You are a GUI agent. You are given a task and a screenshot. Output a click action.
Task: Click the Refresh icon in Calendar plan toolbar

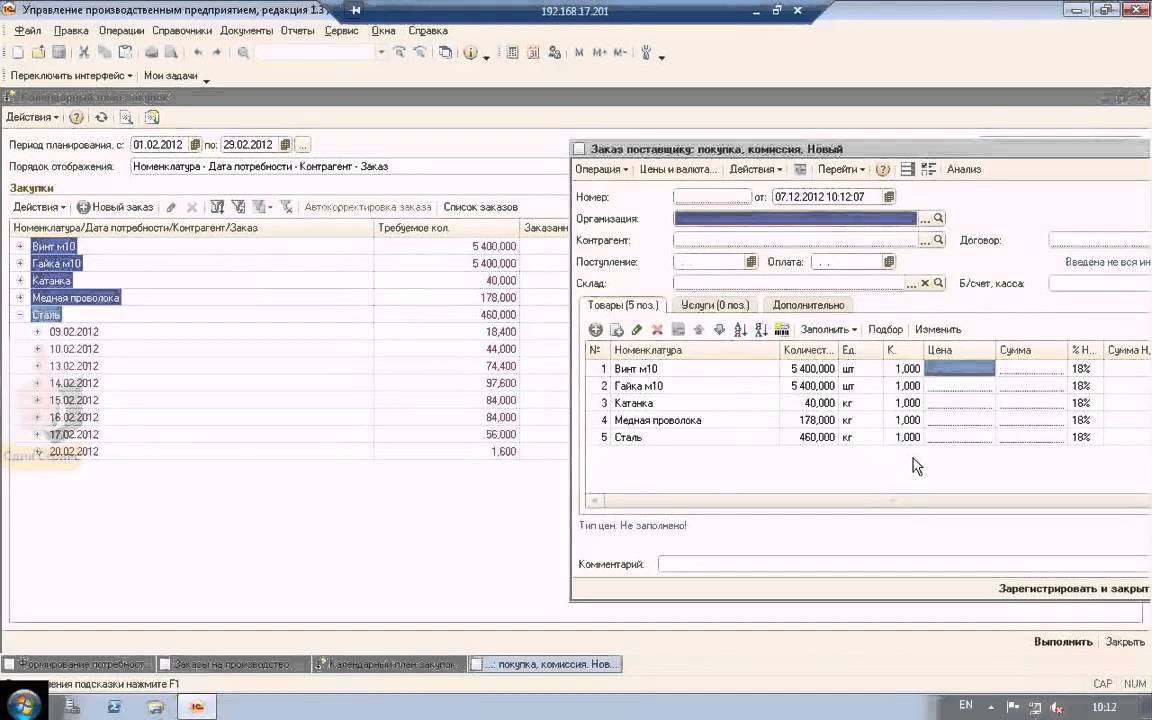tap(101, 118)
